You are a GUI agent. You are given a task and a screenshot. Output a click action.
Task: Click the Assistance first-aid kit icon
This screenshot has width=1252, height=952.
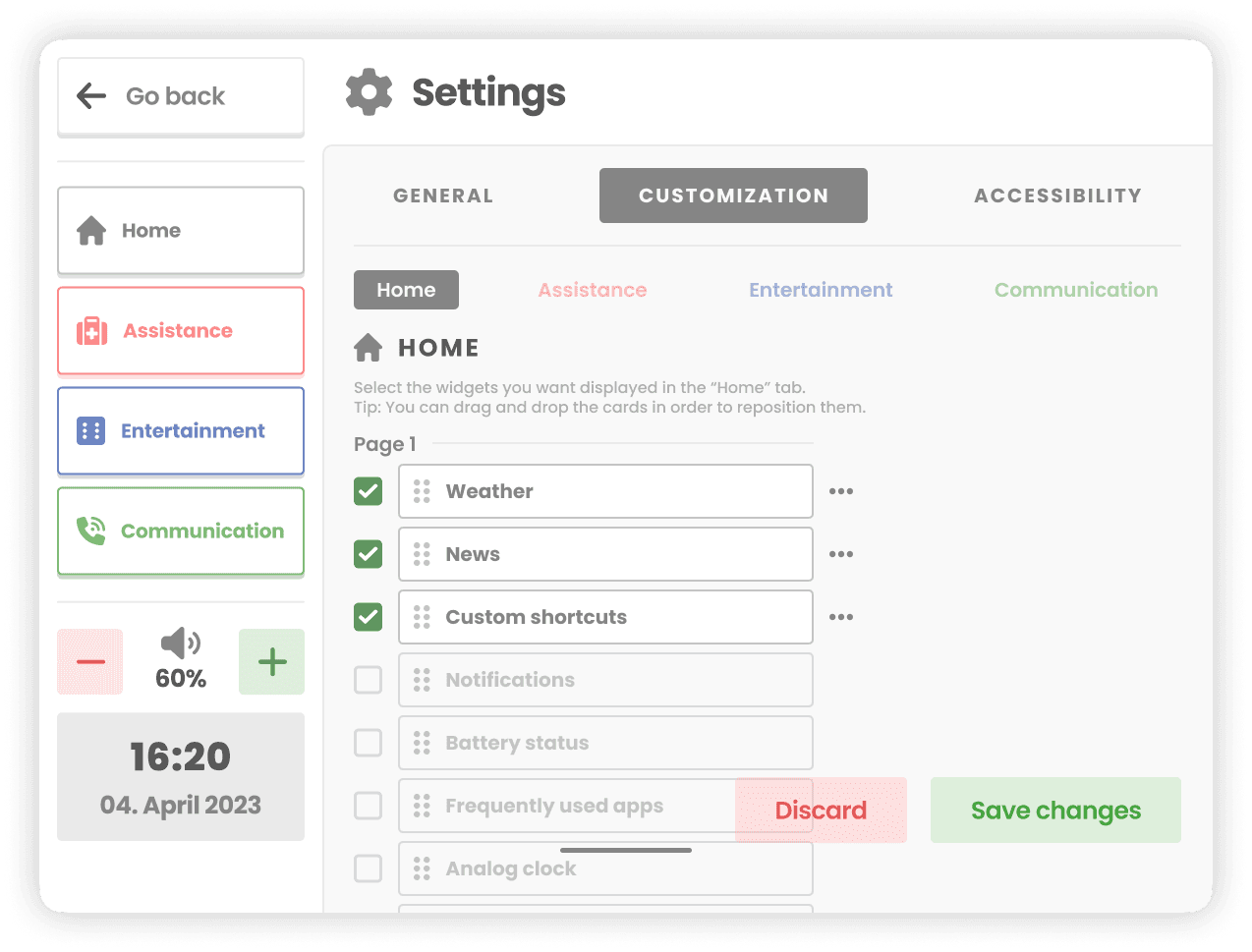tap(91, 331)
